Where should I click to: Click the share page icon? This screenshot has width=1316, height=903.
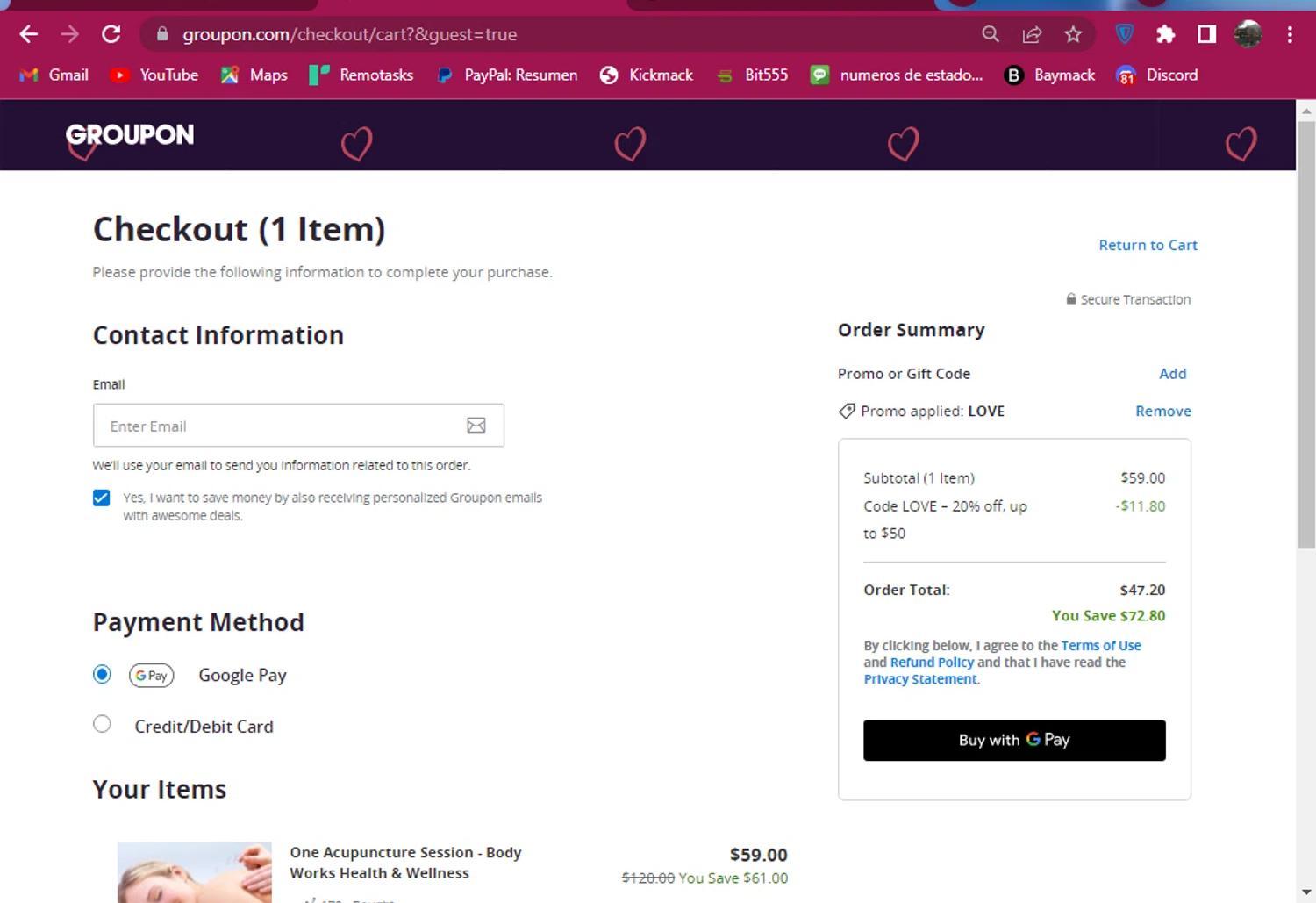pos(1032,34)
